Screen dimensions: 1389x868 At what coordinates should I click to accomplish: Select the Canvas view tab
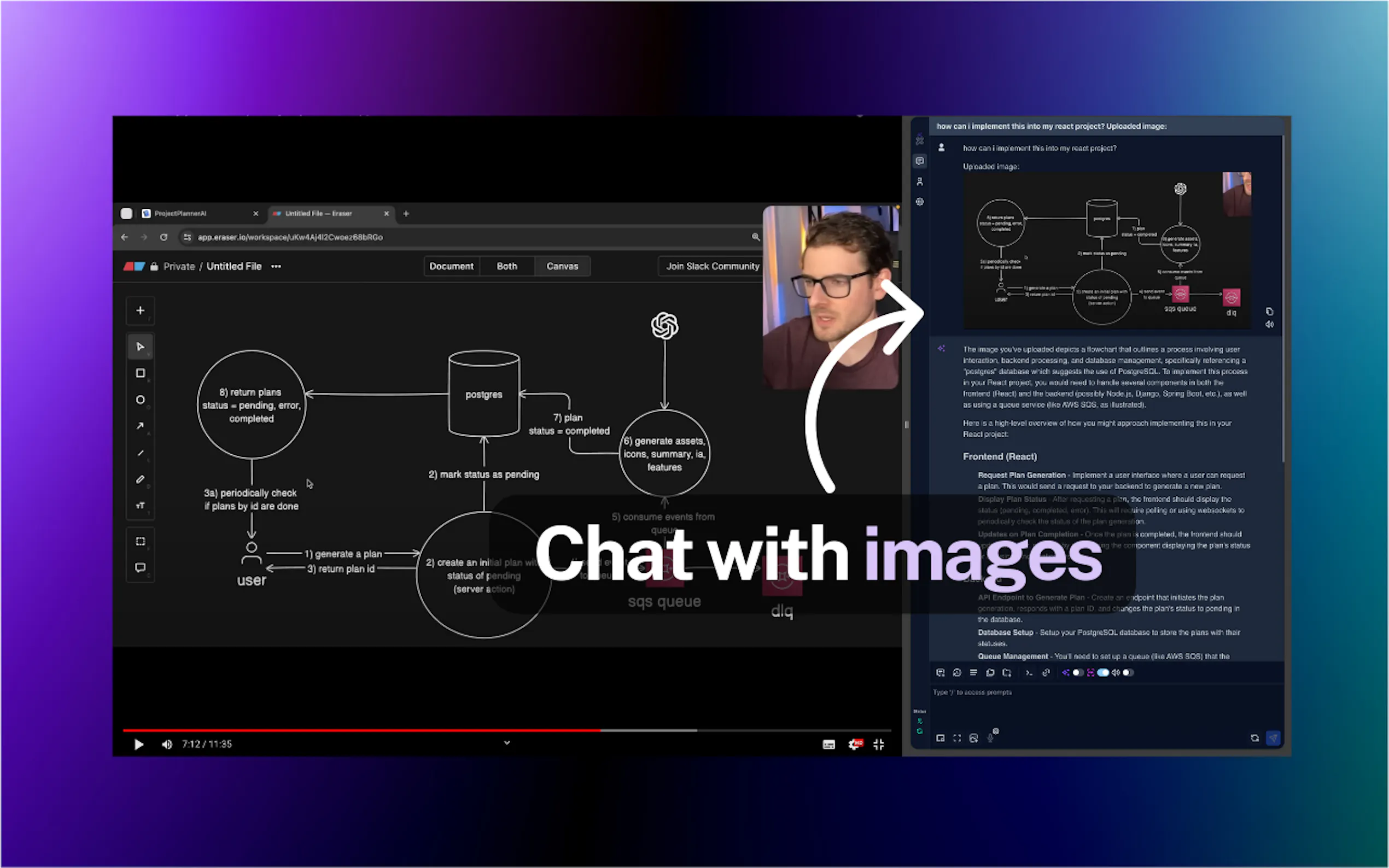(x=562, y=266)
